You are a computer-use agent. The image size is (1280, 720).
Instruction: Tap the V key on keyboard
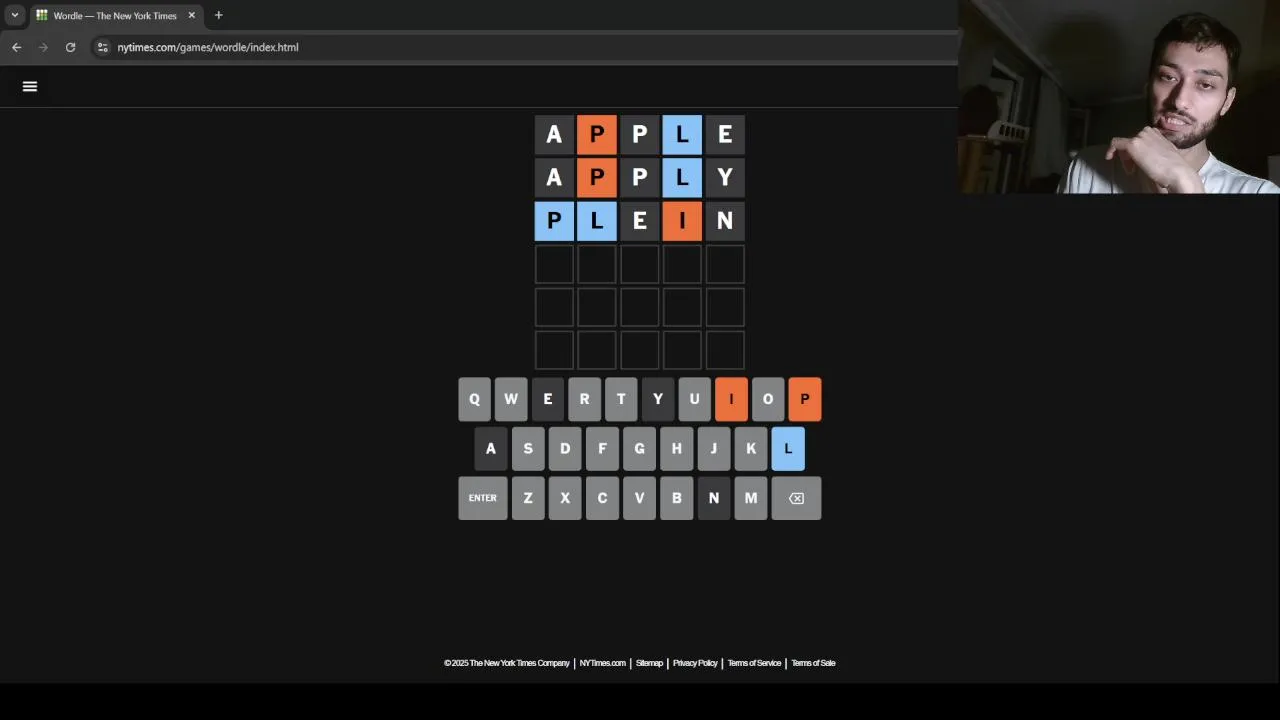click(639, 498)
